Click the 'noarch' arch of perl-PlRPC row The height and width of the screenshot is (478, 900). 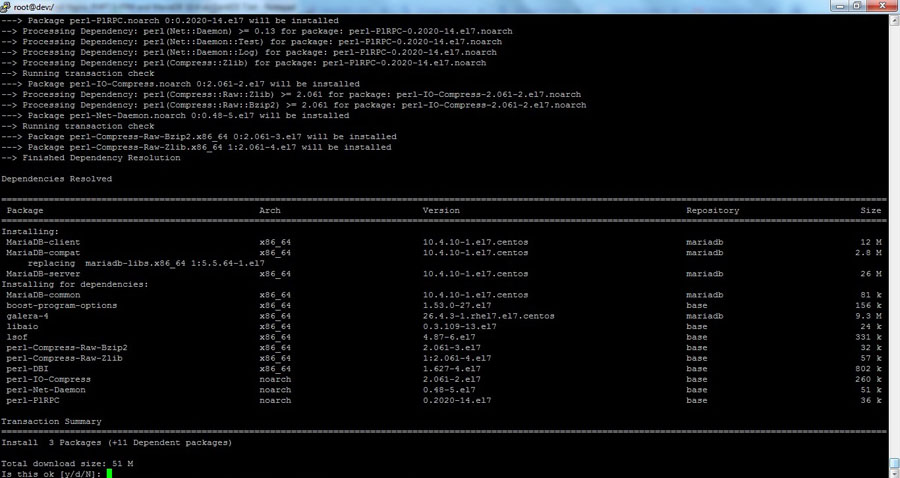(x=275, y=401)
